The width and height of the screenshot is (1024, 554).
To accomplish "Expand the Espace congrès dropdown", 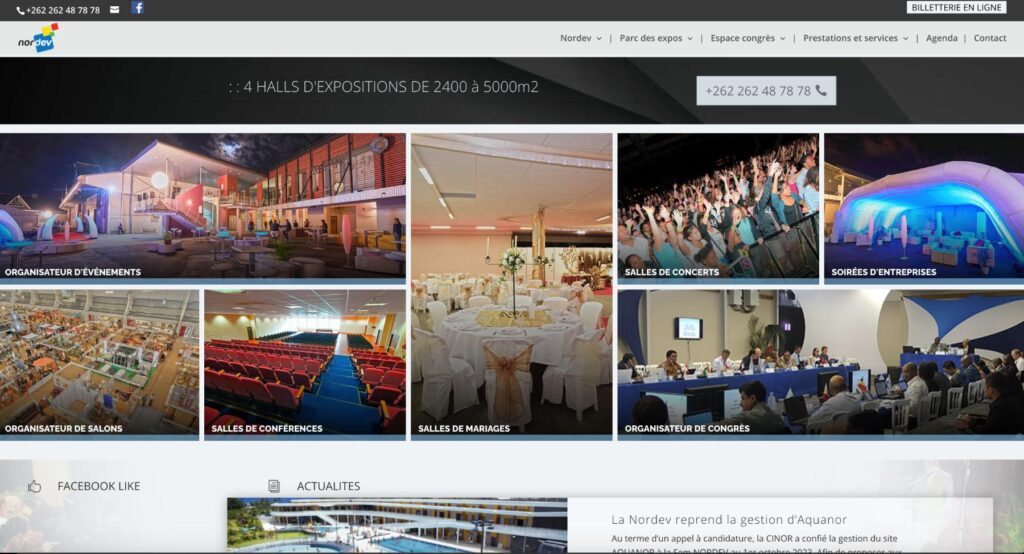I will pyautogui.click(x=748, y=39).
